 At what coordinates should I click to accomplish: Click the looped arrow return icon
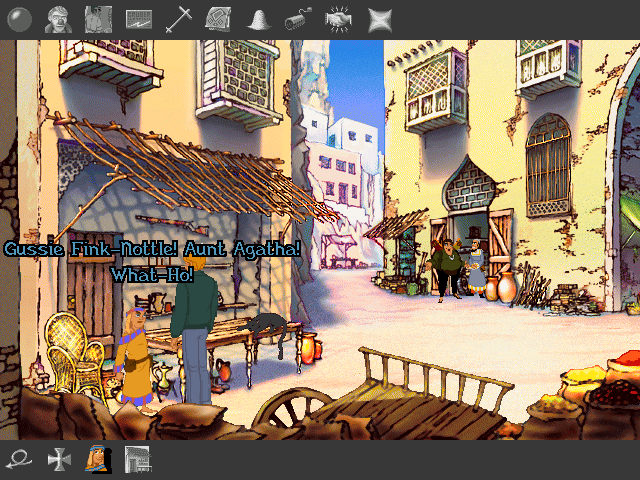coord(18,459)
